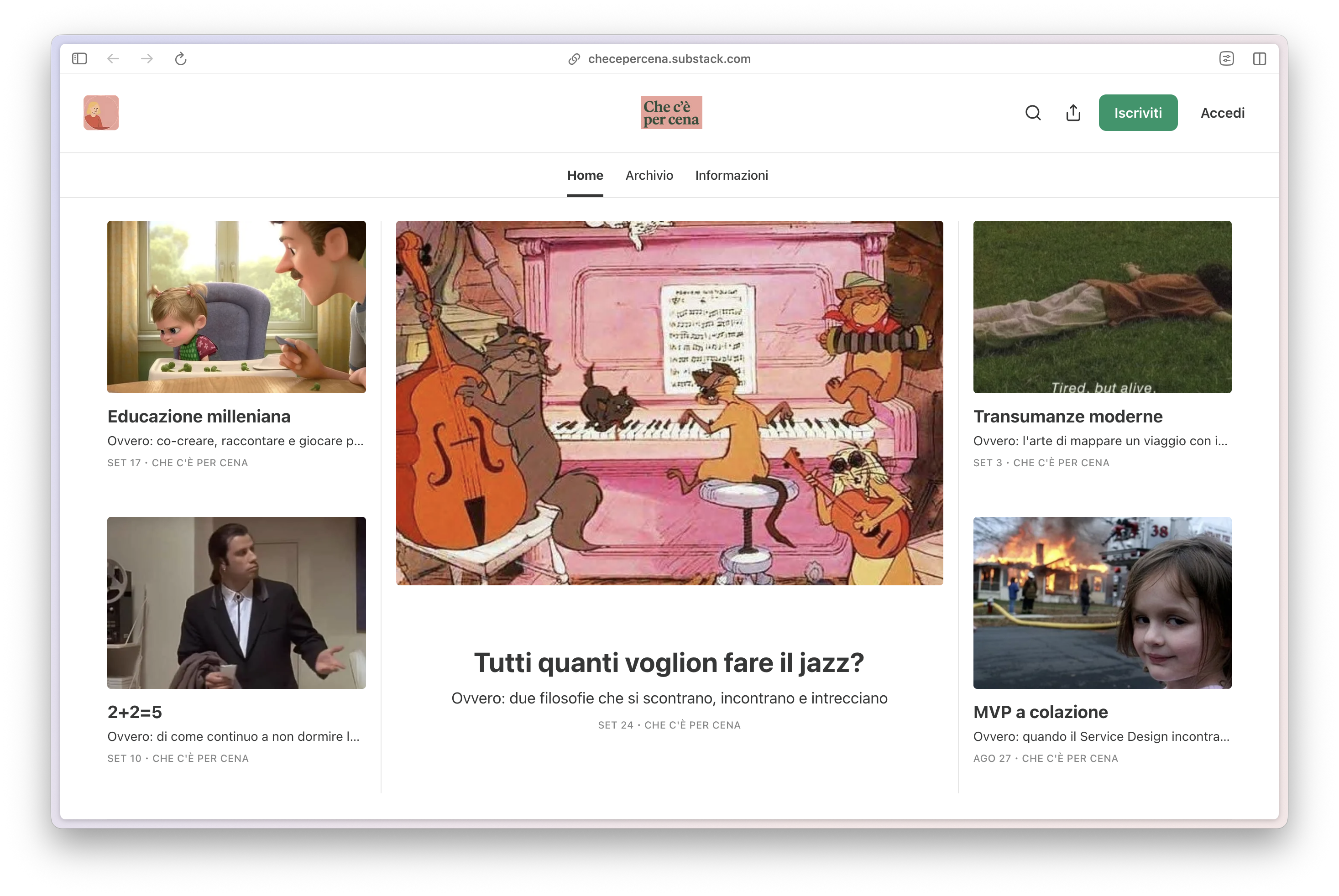The height and width of the screenshot is (896, 1339).
Task: Click the Iscriviti button
Action: (x=1138, y=113)
